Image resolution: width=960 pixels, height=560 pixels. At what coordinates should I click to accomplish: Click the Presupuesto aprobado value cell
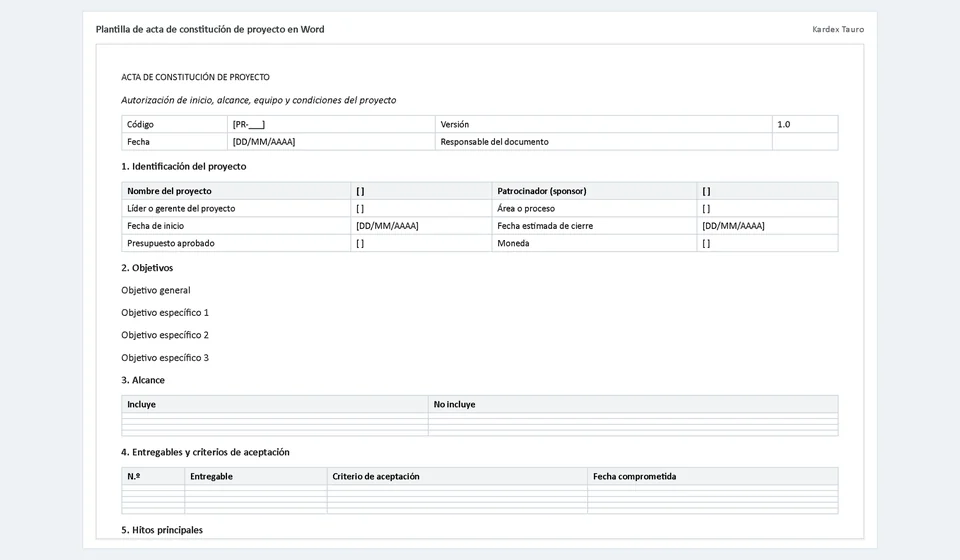pyautogui.click(x=421, y=243)
